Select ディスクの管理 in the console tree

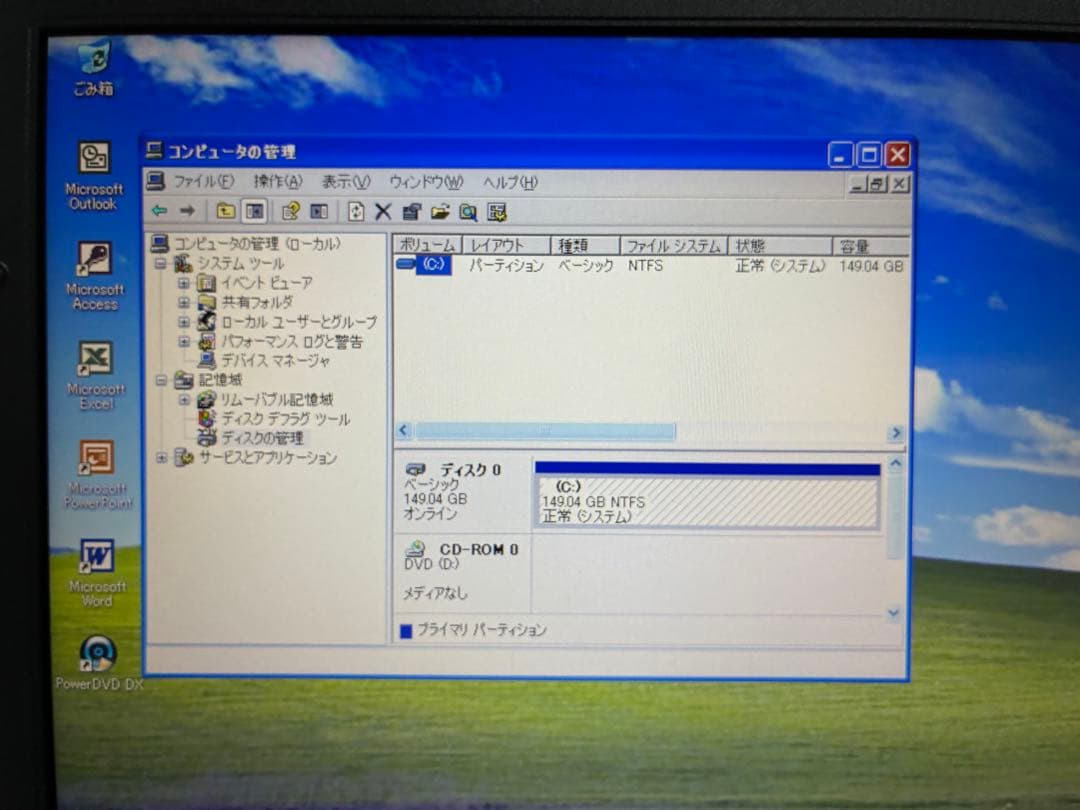tap(264, 437)
